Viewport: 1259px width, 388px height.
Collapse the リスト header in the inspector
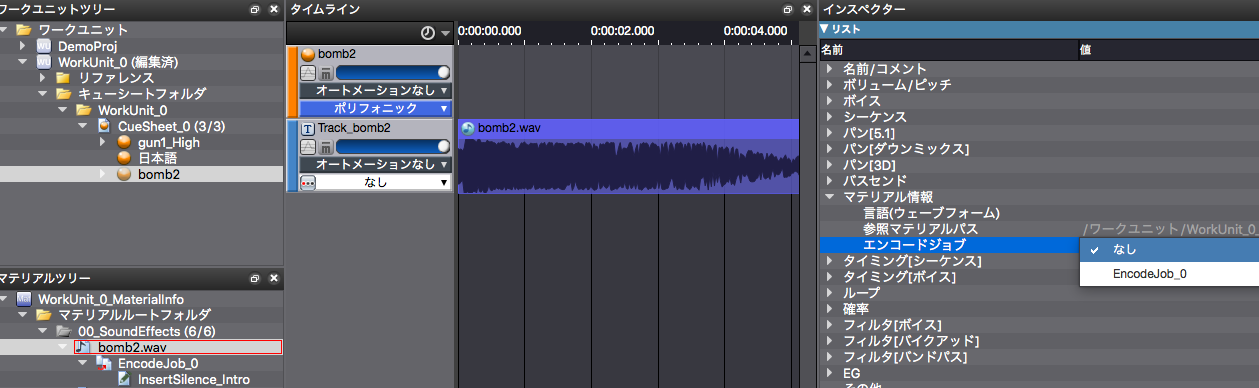pos(824,29)
